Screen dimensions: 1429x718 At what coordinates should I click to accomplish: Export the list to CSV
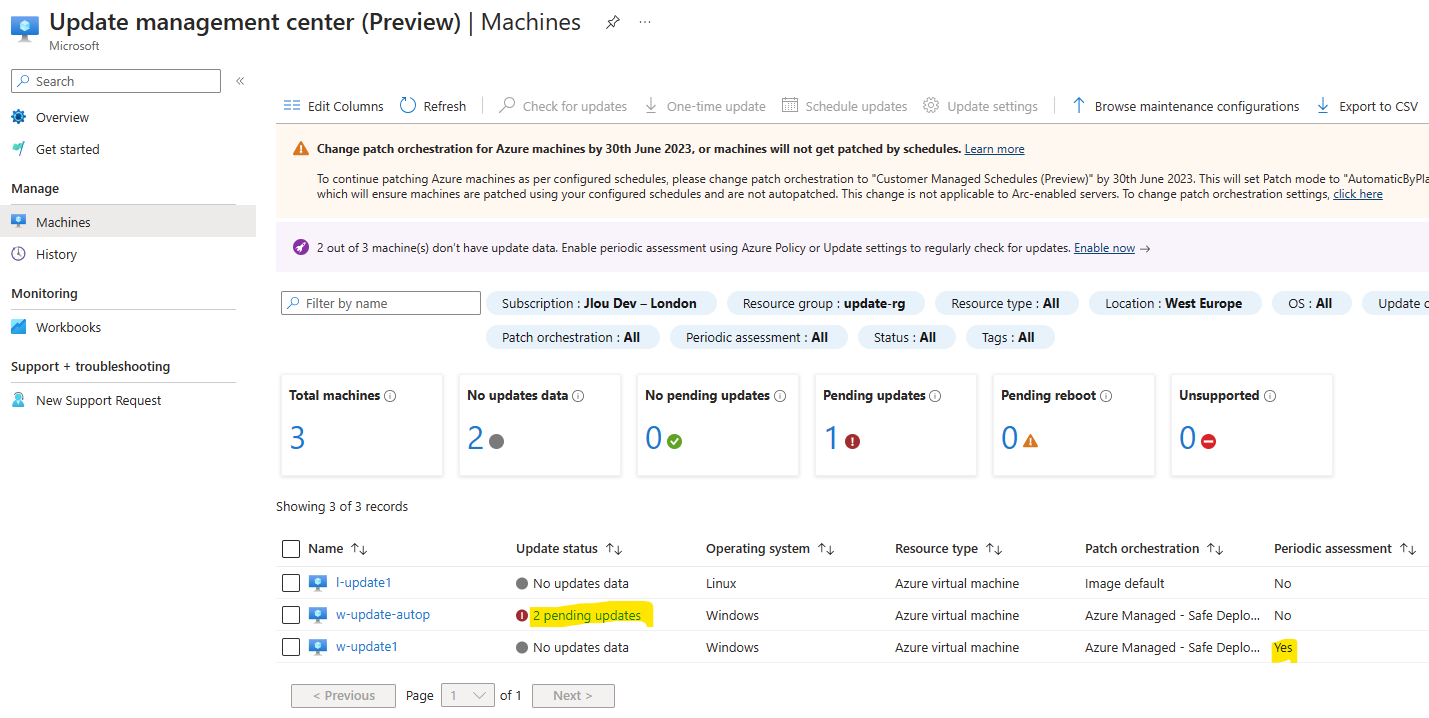[x=1367, y=106]
